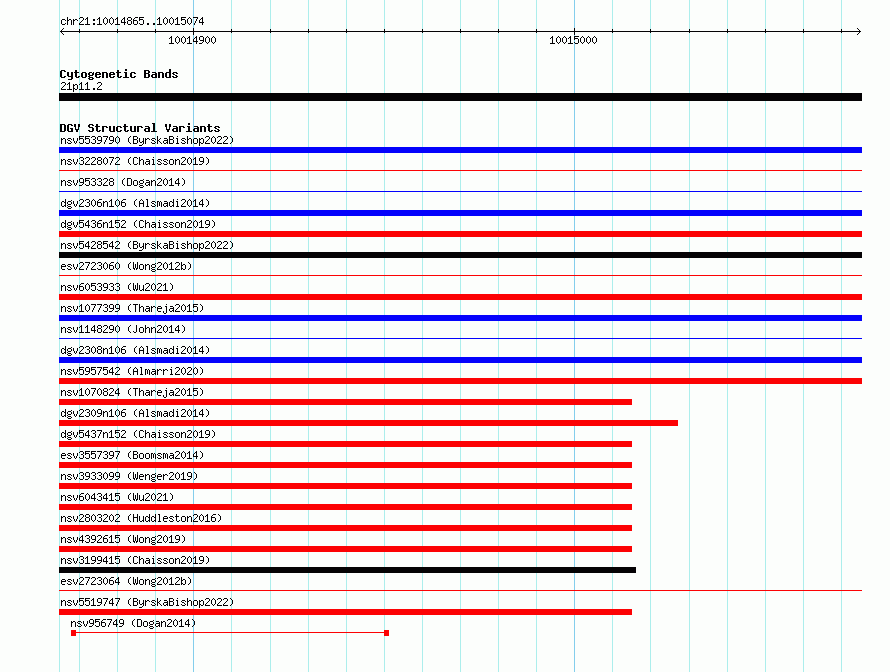Click the red bar under dgv5437n152
The image size is (890, 672).
tap(346, 444)
